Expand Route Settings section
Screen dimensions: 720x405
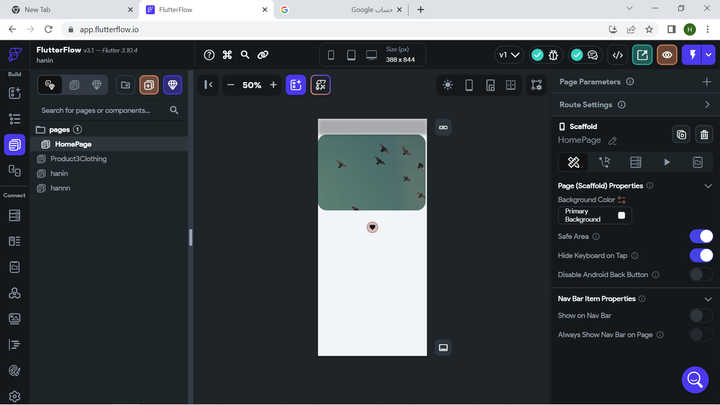pyautogui.click(x=707, y=104)
